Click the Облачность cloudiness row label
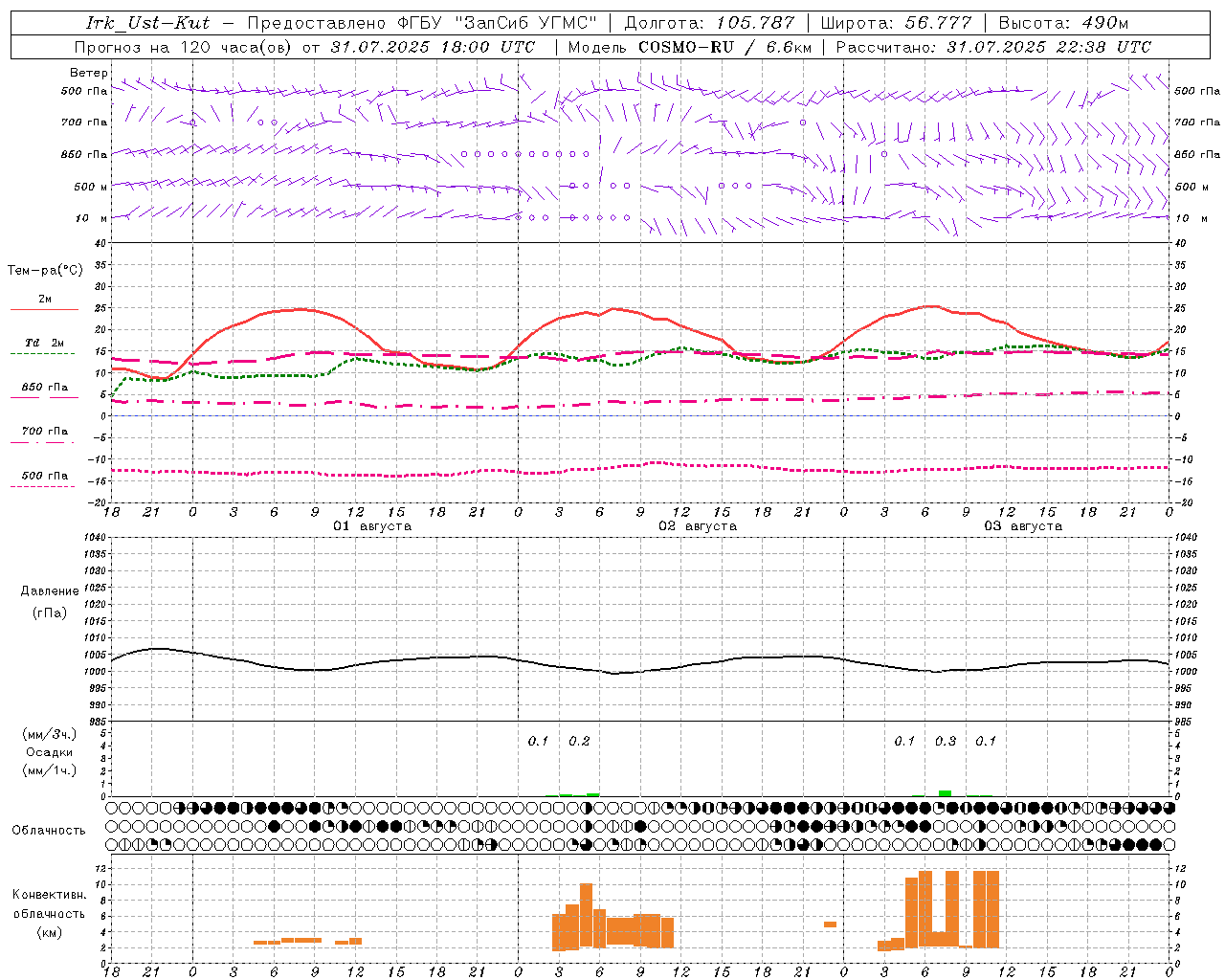The image size is (1225, 980). coord(49,830)
